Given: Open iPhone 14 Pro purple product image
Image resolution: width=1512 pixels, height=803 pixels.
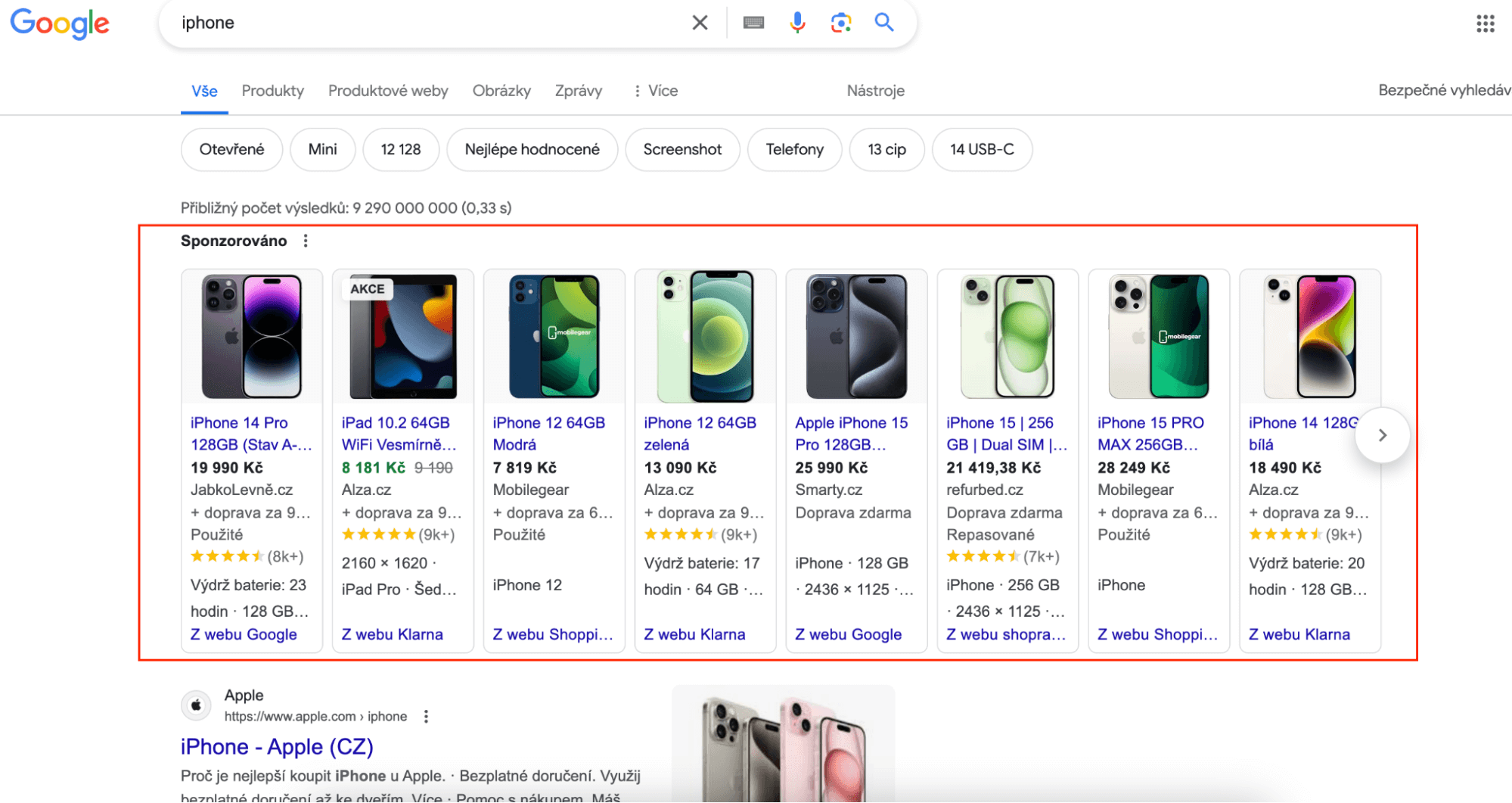Looking at the screenshot, I should [x=252, y=337].
